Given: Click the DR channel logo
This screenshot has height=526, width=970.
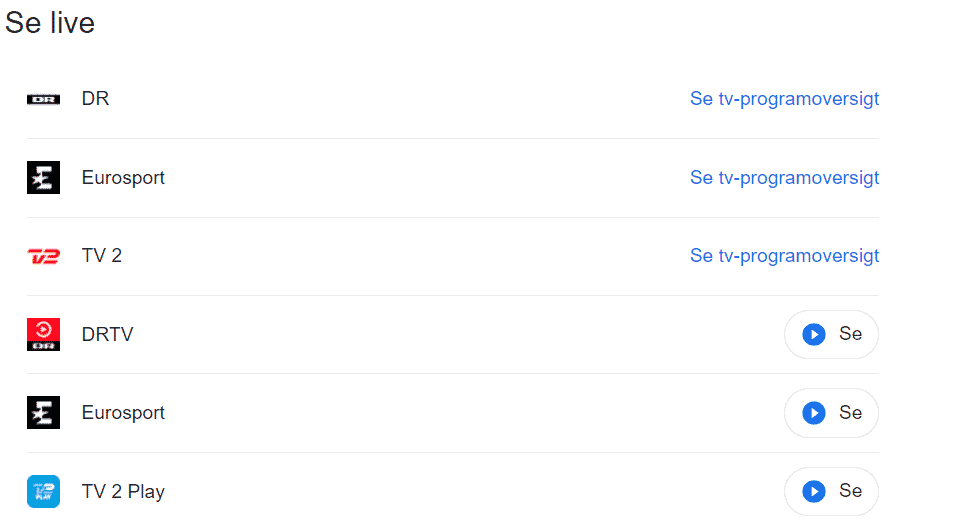Looking at the screenshot, I should pos(43,99).
